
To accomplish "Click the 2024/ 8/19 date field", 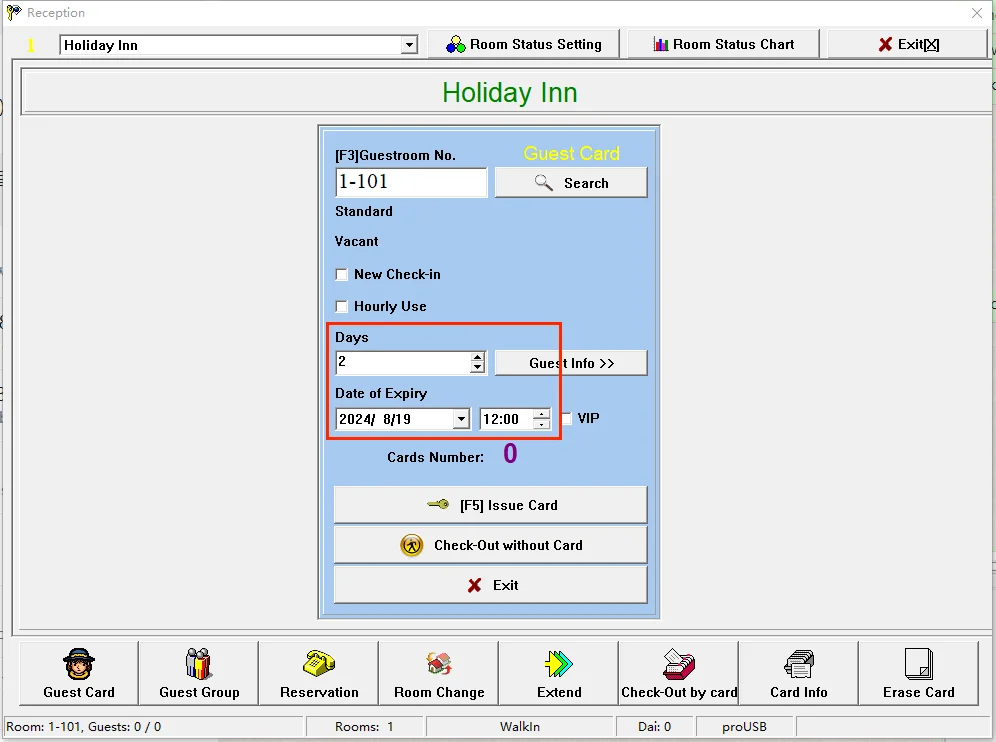I will (394, 419).
